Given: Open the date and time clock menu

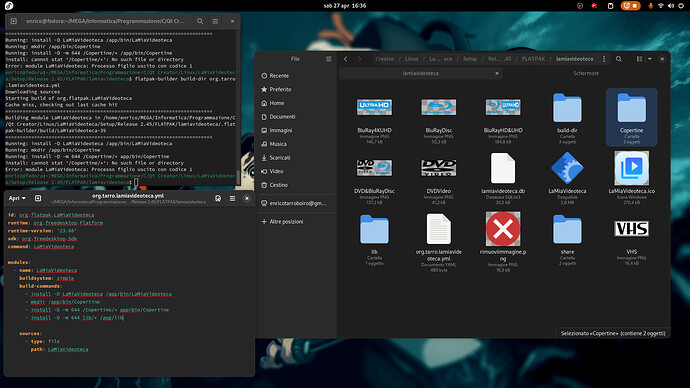Looking at the screenshot, I should [345, 6].
